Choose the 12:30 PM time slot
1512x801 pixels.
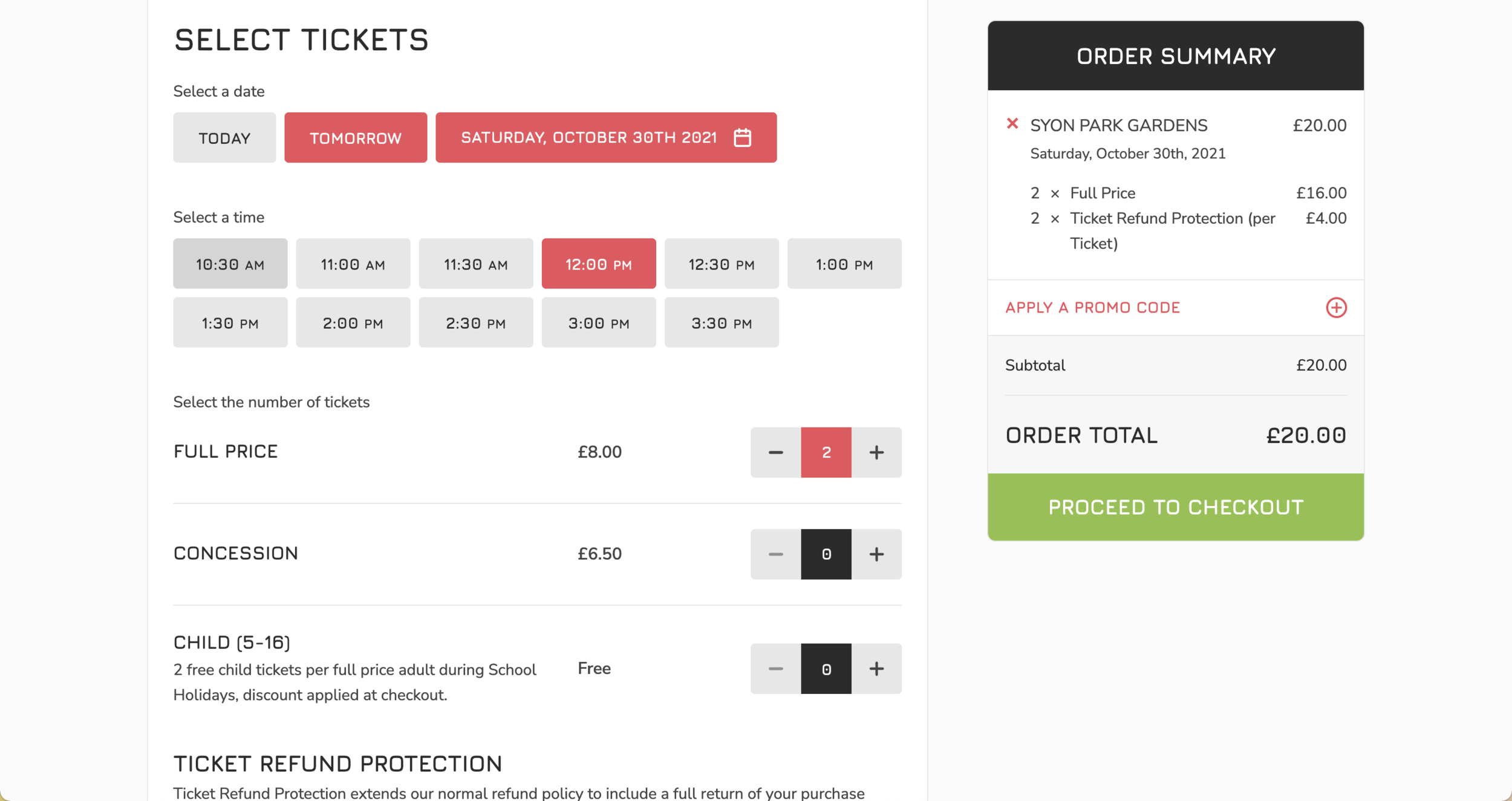click(721, 264)
